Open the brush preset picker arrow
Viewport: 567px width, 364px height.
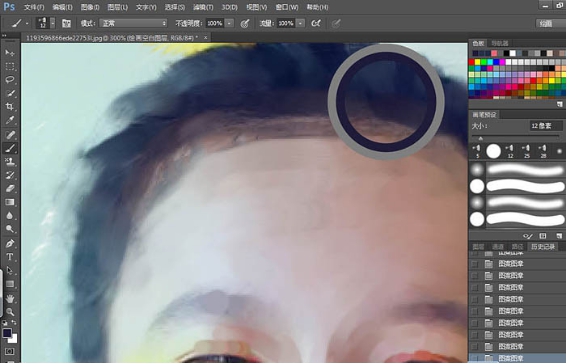click(53, 23)
